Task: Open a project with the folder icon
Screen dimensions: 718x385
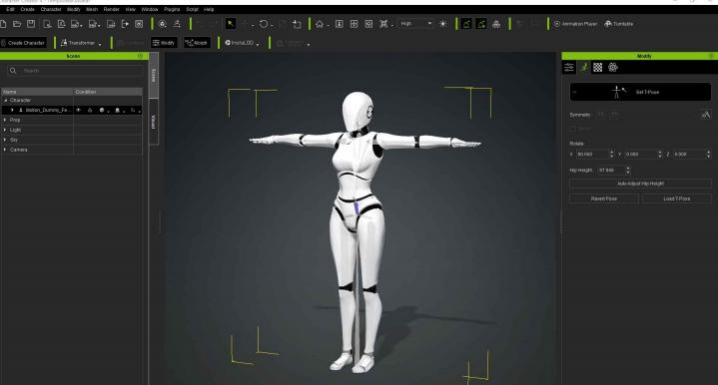Action: coord(17,24)
